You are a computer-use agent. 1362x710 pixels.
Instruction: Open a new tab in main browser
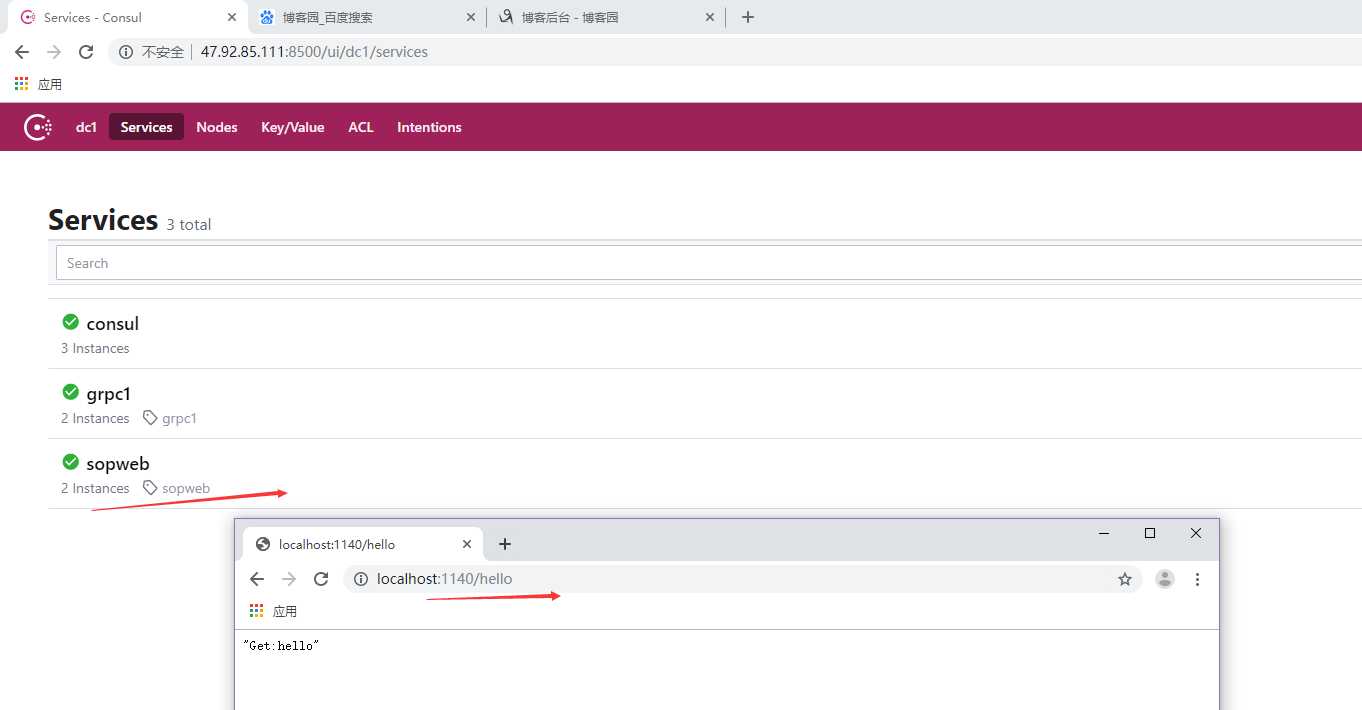(x=748, y=17)
